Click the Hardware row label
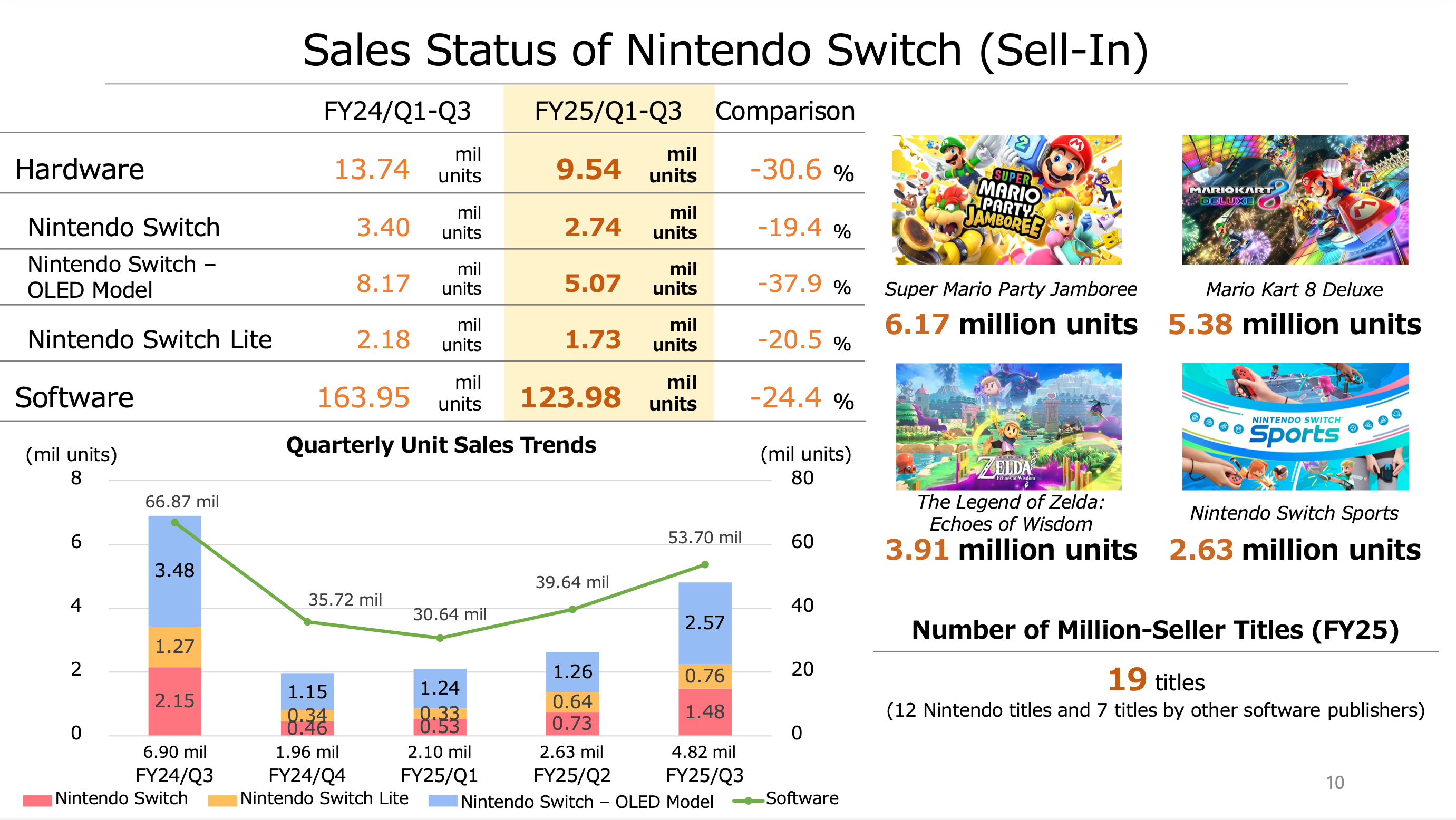This screenshot has width=1456, height=820. pos(80,170)
